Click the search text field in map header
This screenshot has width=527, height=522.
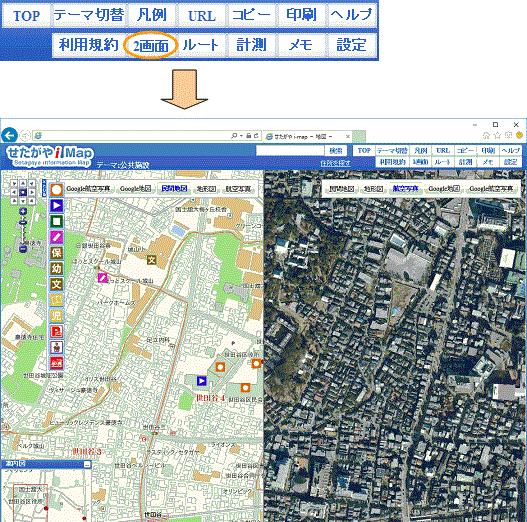click(290, 150)
